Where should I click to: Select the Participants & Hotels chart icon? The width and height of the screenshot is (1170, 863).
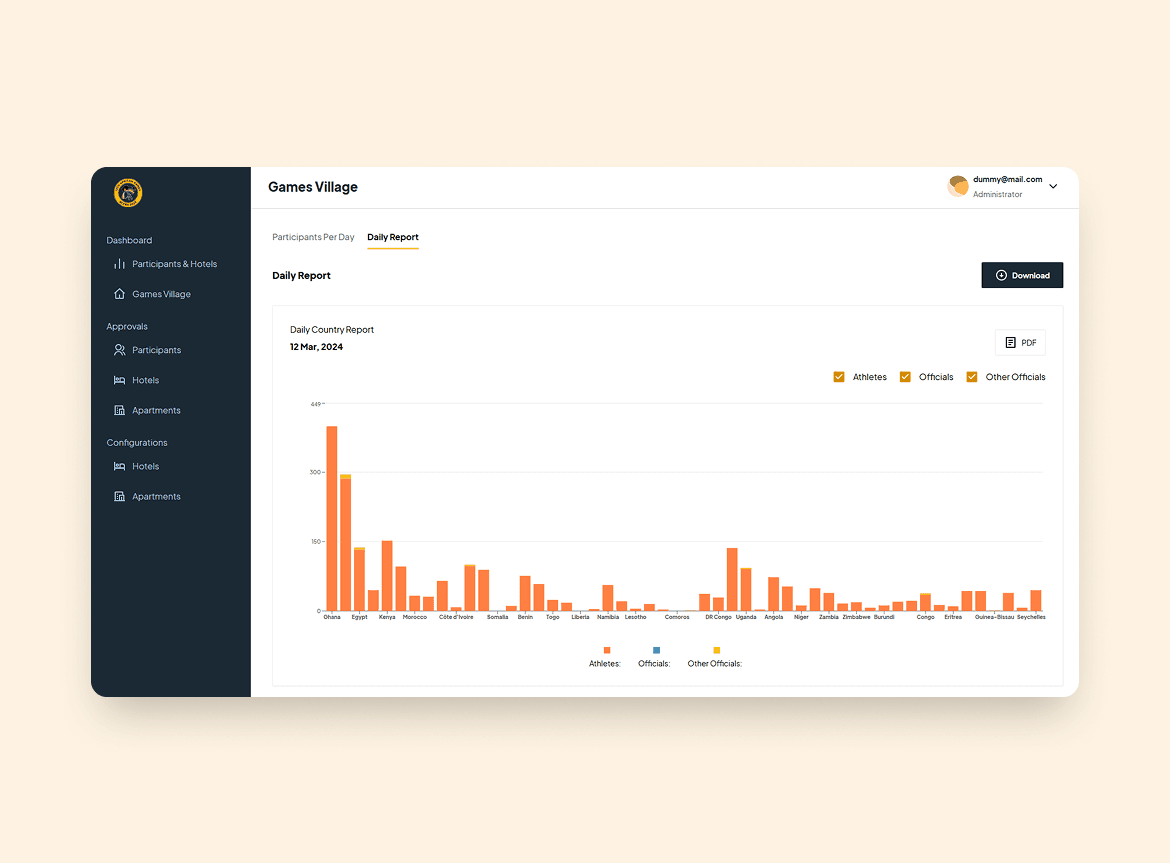click(x=119, y=263)
